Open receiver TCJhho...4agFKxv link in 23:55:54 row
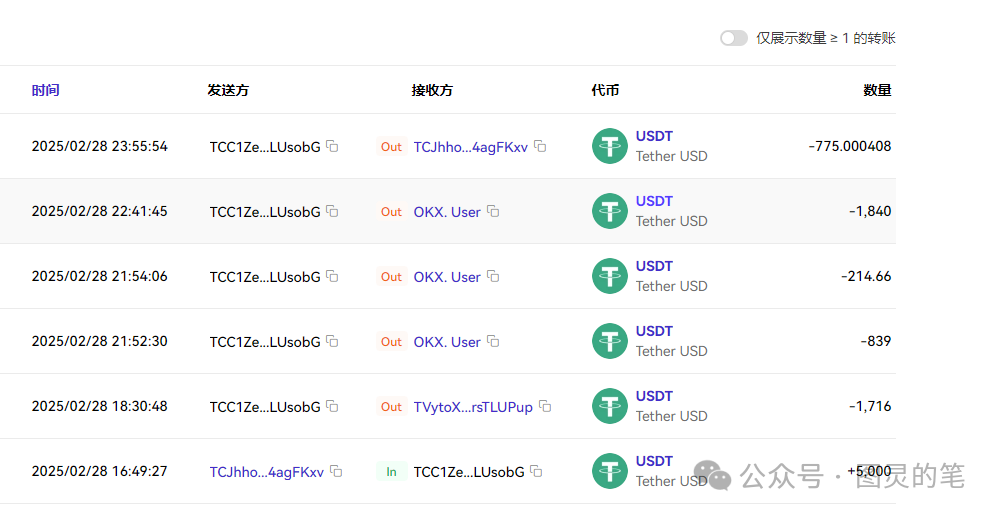Image resolution: width=997 pixels, height=516 pixels. coord(471,147)
